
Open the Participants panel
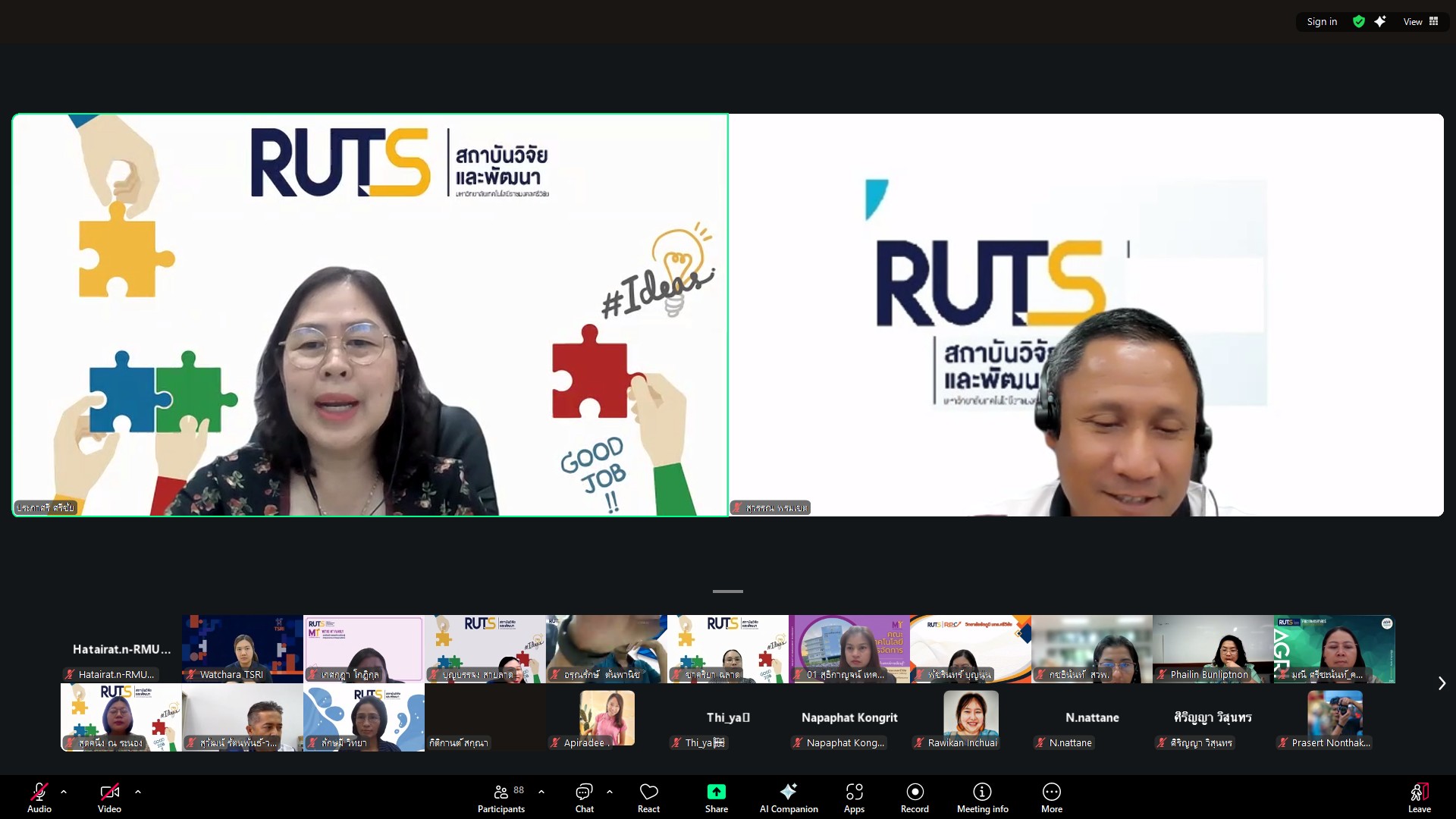(x=501, y=797)
